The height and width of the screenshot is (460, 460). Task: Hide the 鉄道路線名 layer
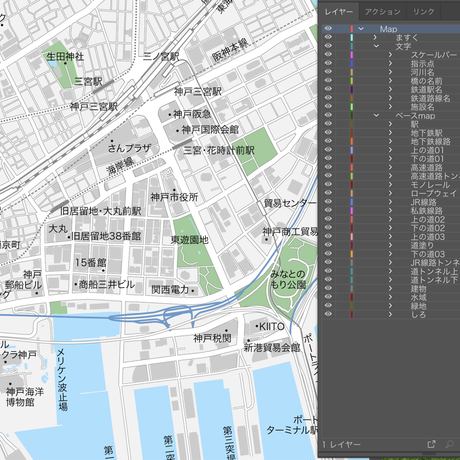(x=328, y=98)
